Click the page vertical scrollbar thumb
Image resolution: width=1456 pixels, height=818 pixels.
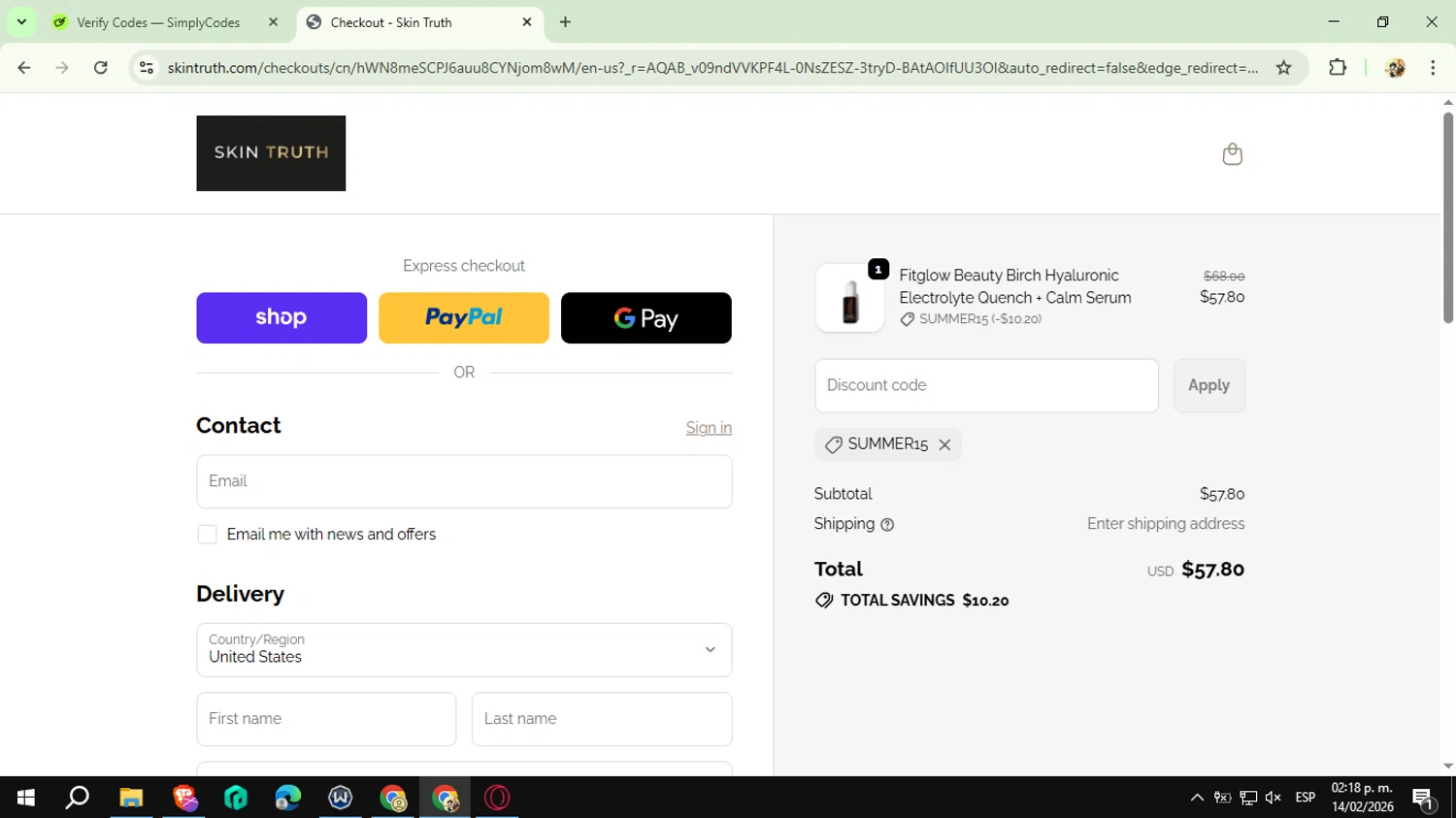click(1447, 217)
